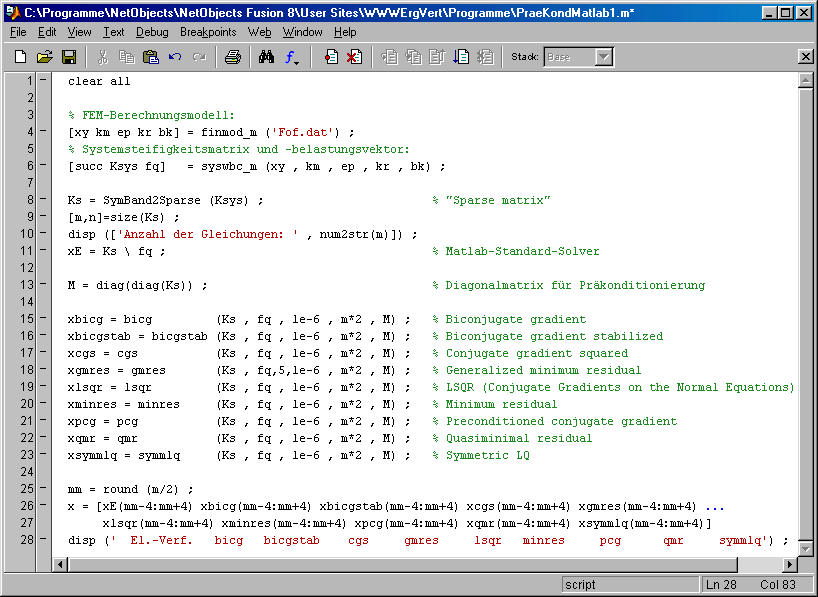Click the horizontal scrollbar right arrow

pyautogui.click(x=789, y=565)
